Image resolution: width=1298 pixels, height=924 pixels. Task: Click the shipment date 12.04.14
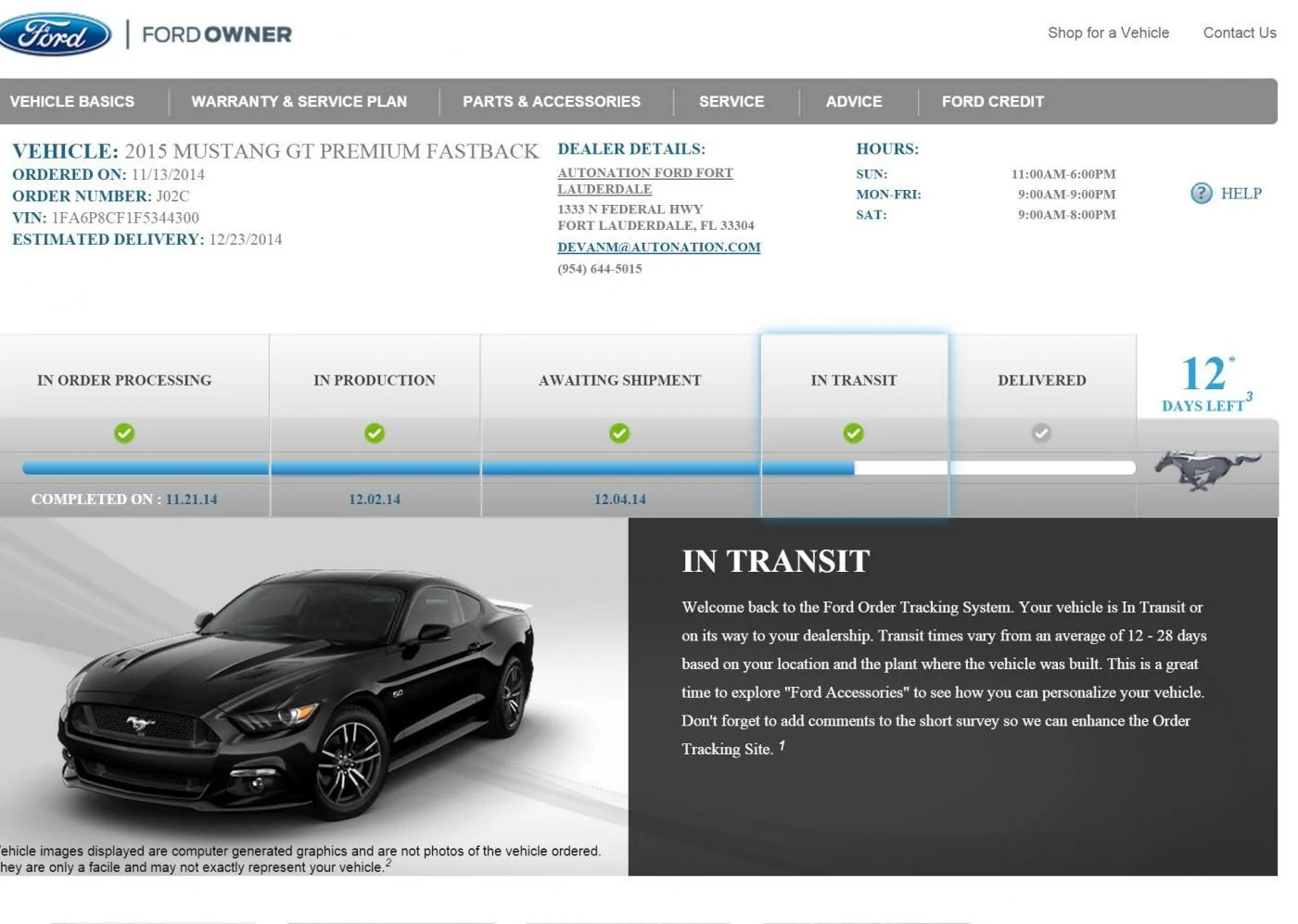click(620, 500)
